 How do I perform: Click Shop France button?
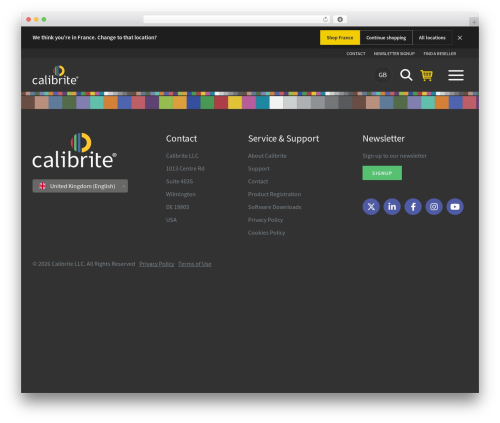340,38
